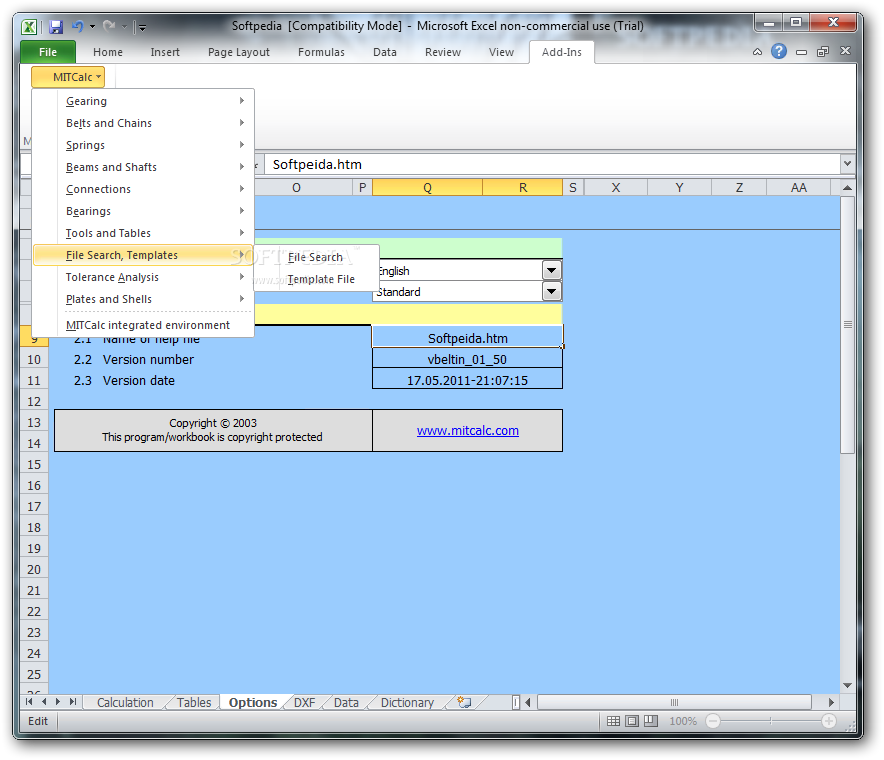Click zoom out minus button
The height and width of the screenshot is (760, 884).
click(713, 721)
